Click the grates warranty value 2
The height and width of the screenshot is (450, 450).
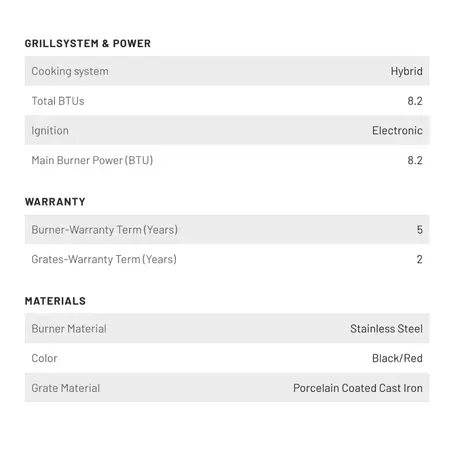[420, 259]
